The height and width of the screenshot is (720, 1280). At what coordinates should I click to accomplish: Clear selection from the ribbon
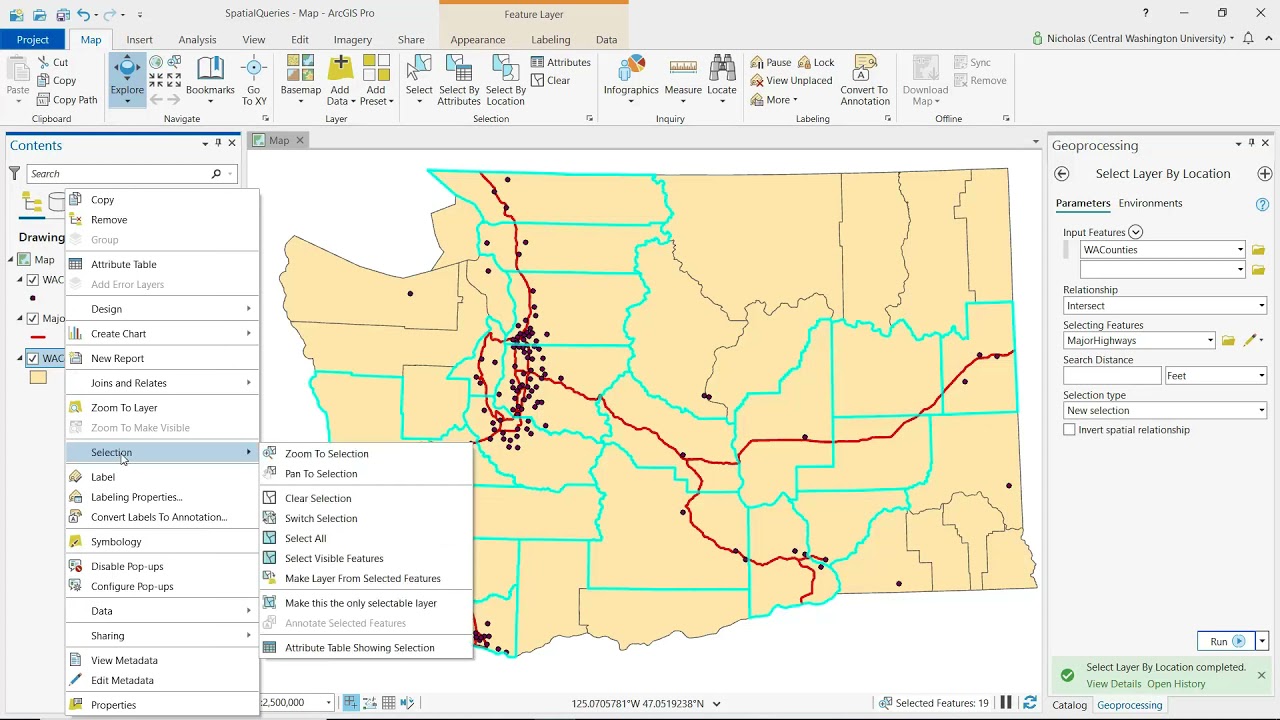click(551, 81)
